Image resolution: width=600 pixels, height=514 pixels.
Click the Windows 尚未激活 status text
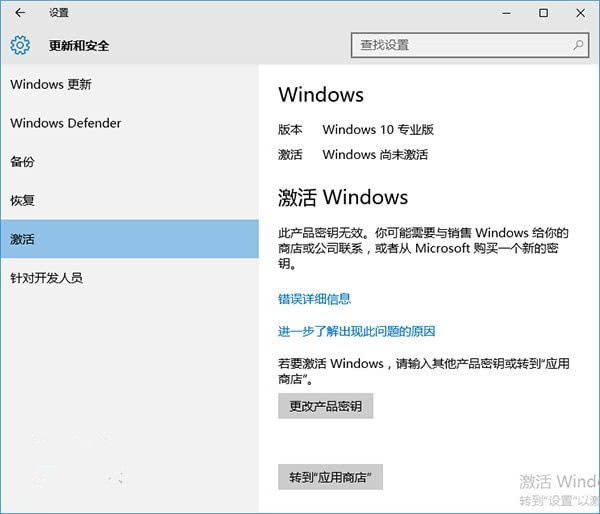(375, 155)
